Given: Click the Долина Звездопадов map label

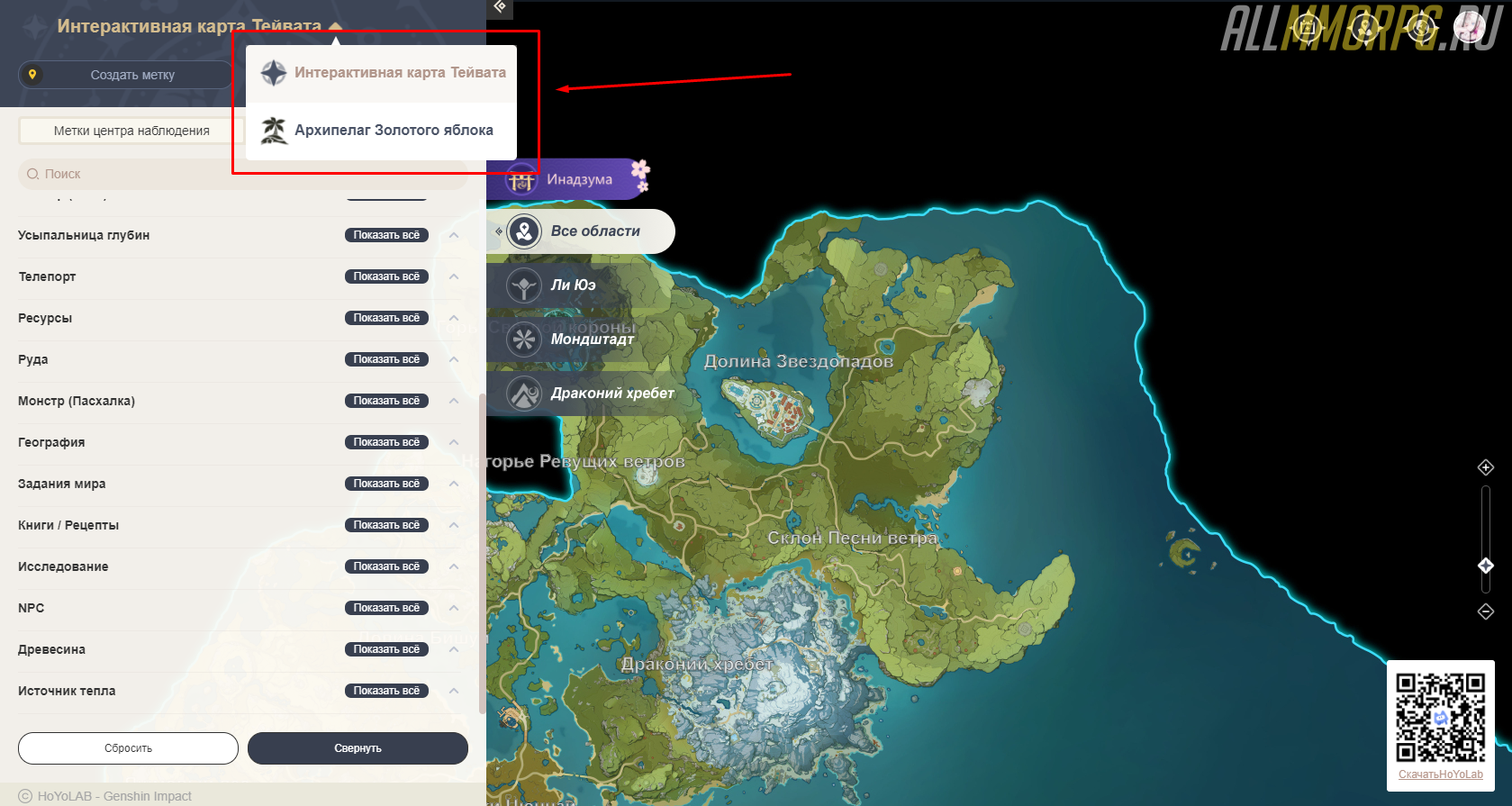Looking at the screenshot, I should click(799, 361).
